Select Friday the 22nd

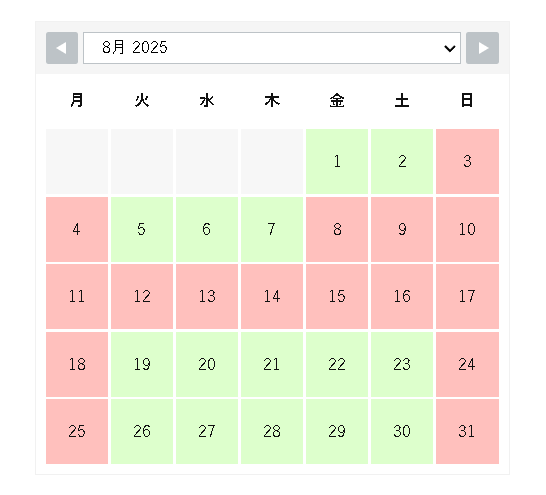click(x=337, y=364)
